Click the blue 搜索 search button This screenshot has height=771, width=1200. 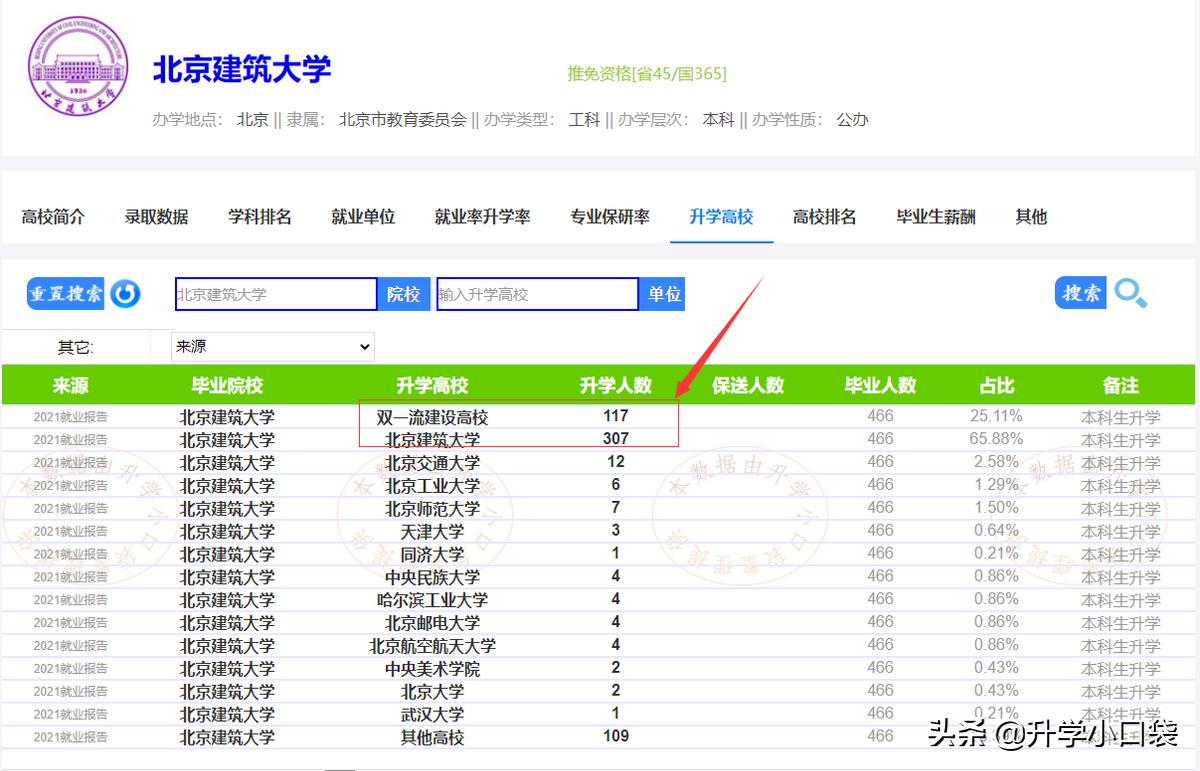click(x=1080, y=293)
